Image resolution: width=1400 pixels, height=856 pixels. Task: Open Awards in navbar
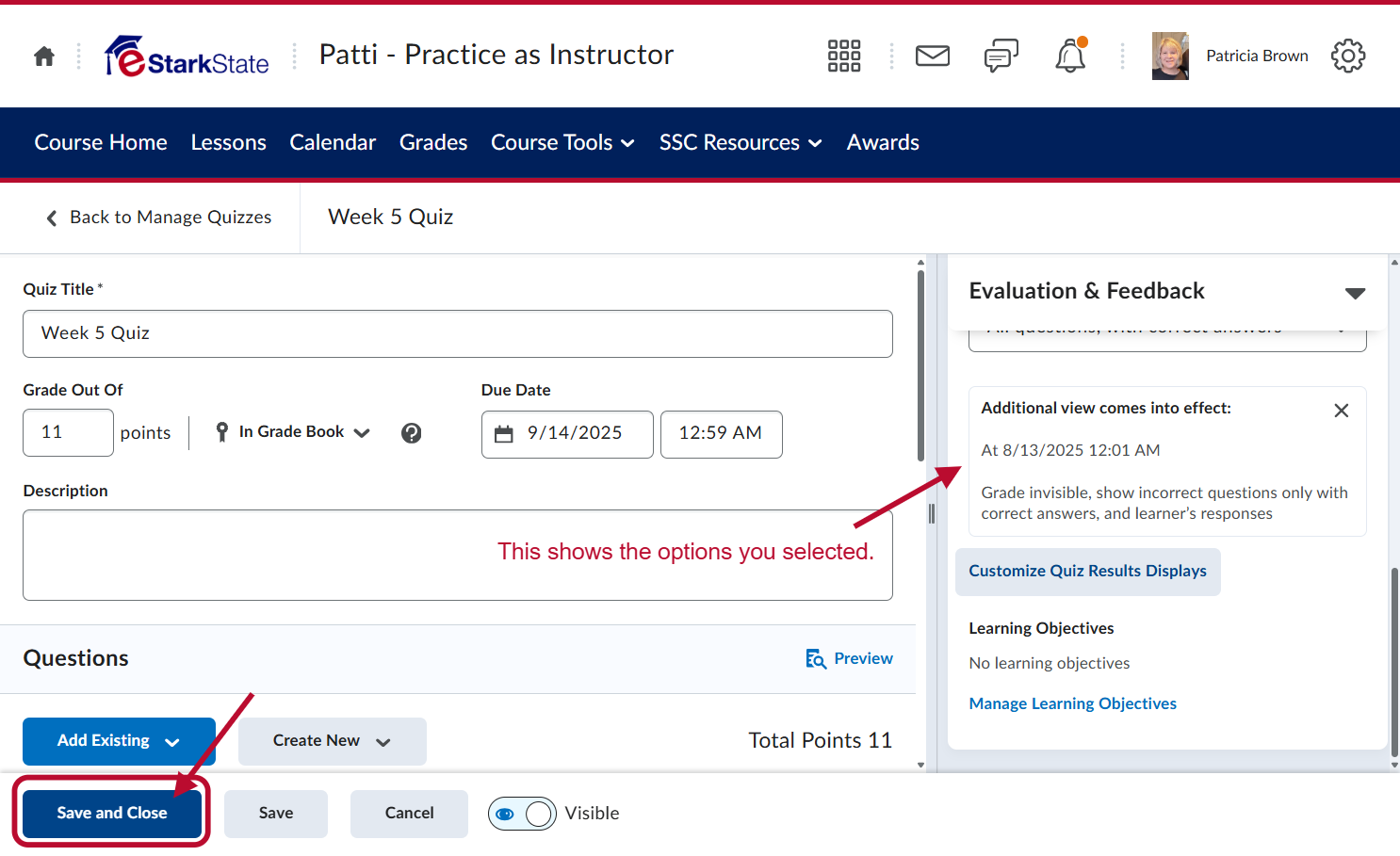[883, 143]
